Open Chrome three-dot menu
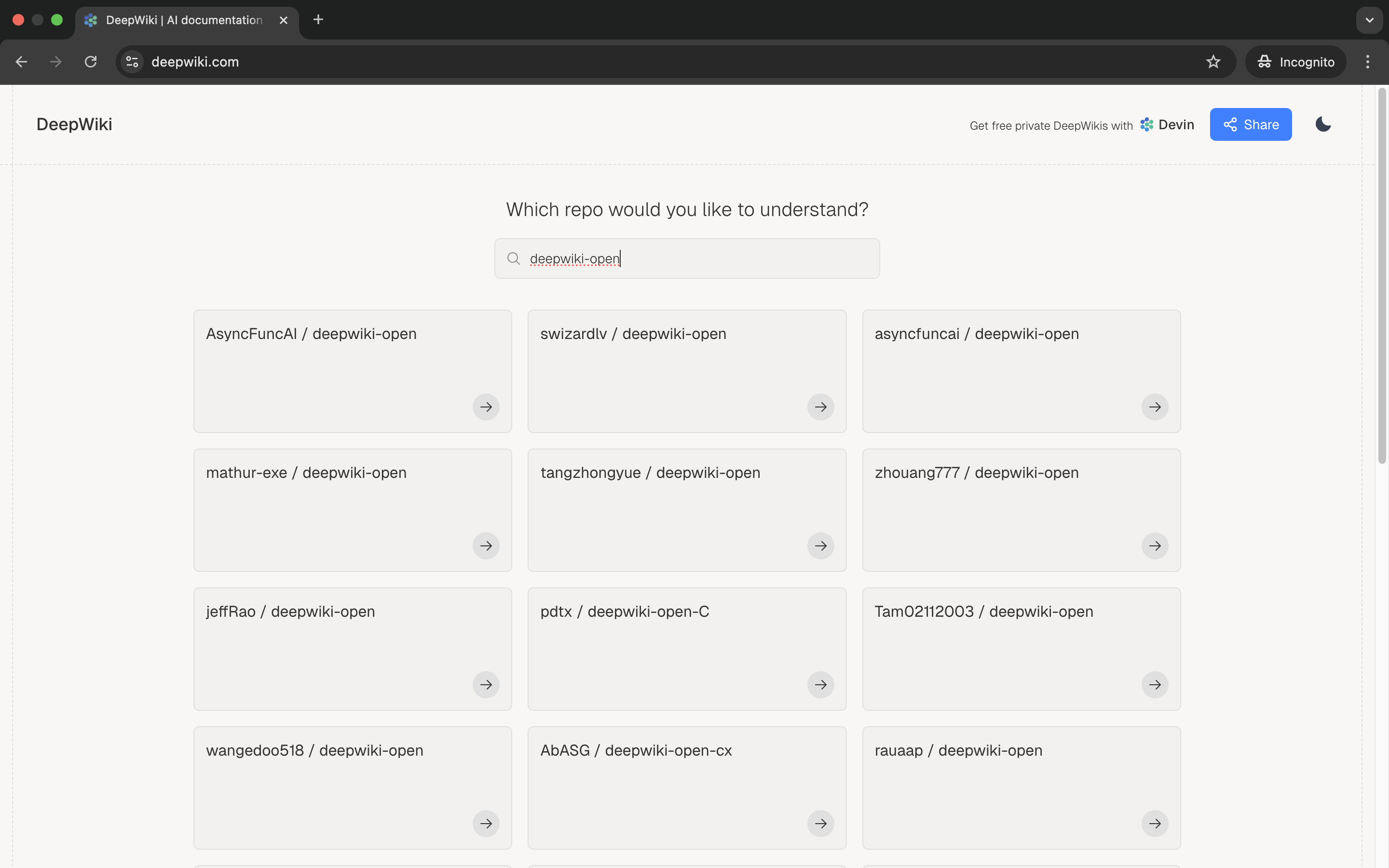1389x868 pixels. click(x=1367, y=62)
